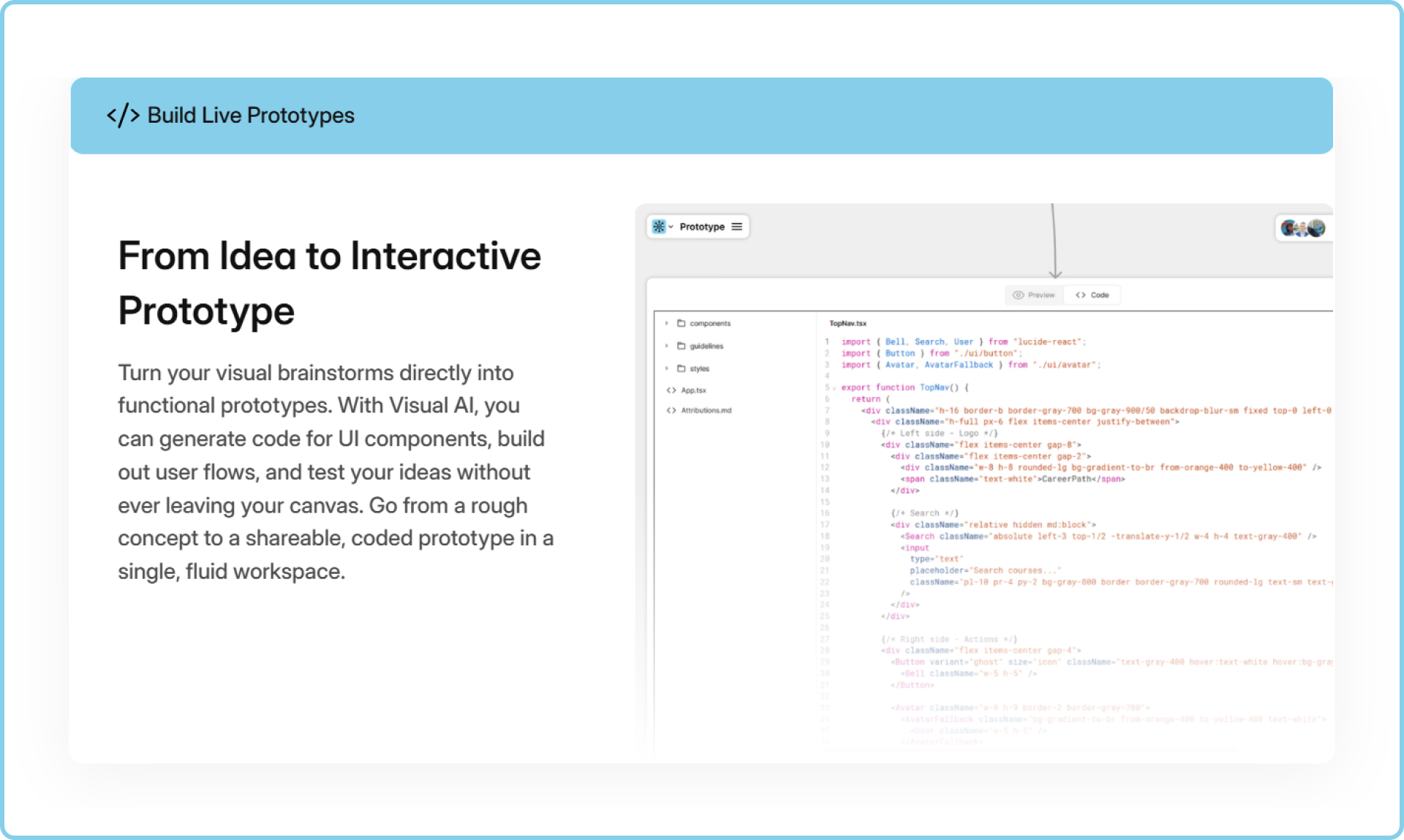Open the dropdown chevron next to the snowflake logo

click(671, 227)
